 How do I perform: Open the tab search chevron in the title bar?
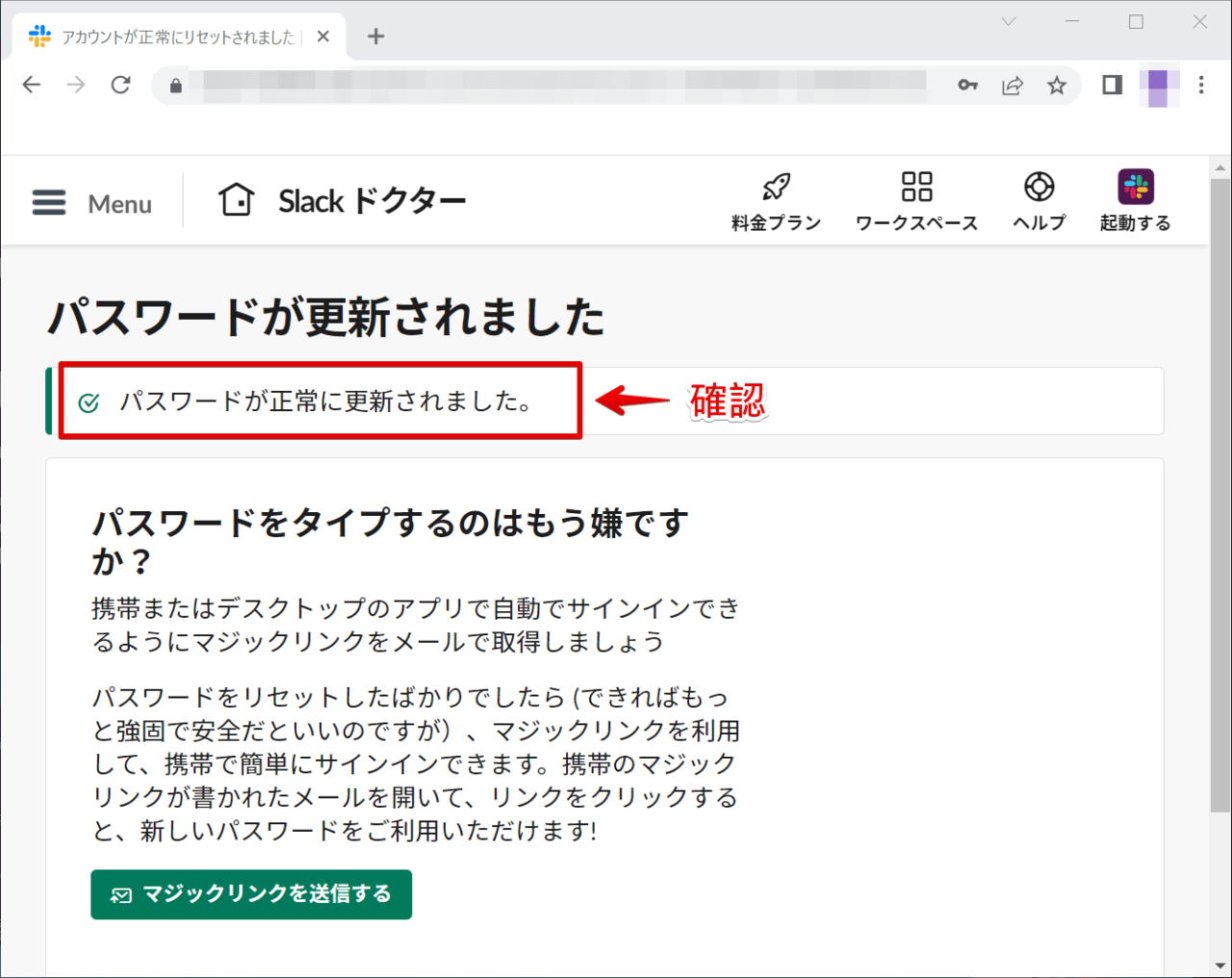tap(1009, 21)
